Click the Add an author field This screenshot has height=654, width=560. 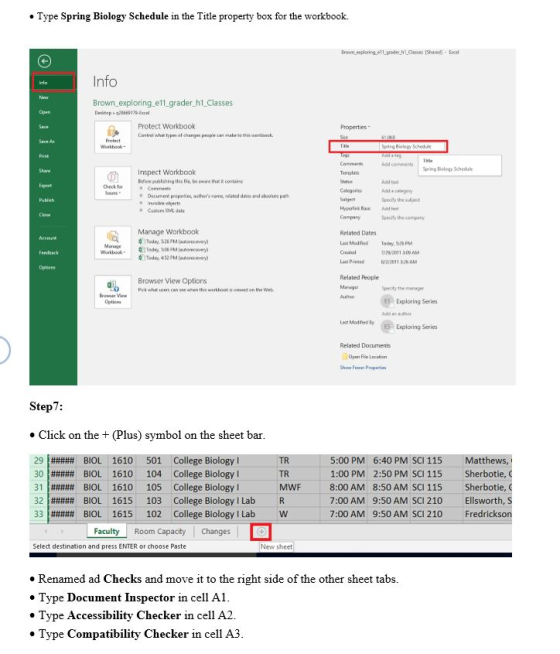point(396,314)
